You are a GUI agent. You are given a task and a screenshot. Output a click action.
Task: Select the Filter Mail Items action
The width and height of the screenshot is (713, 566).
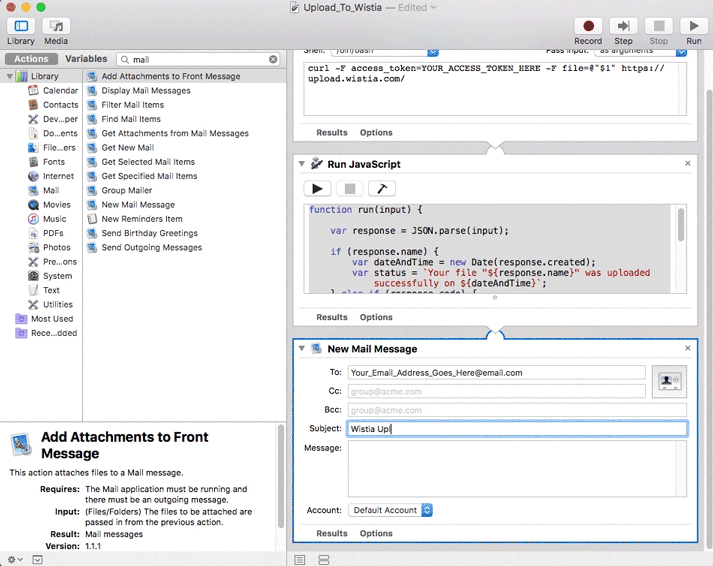click(184, 105)
